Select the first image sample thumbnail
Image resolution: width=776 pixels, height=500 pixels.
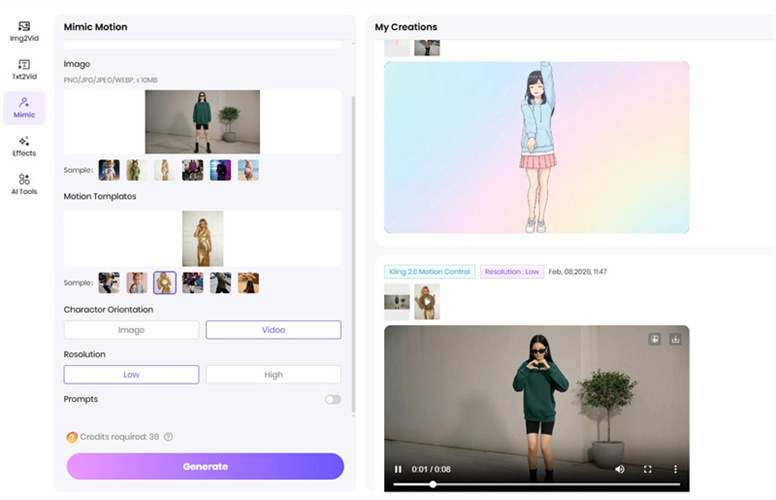coord(109,170)
